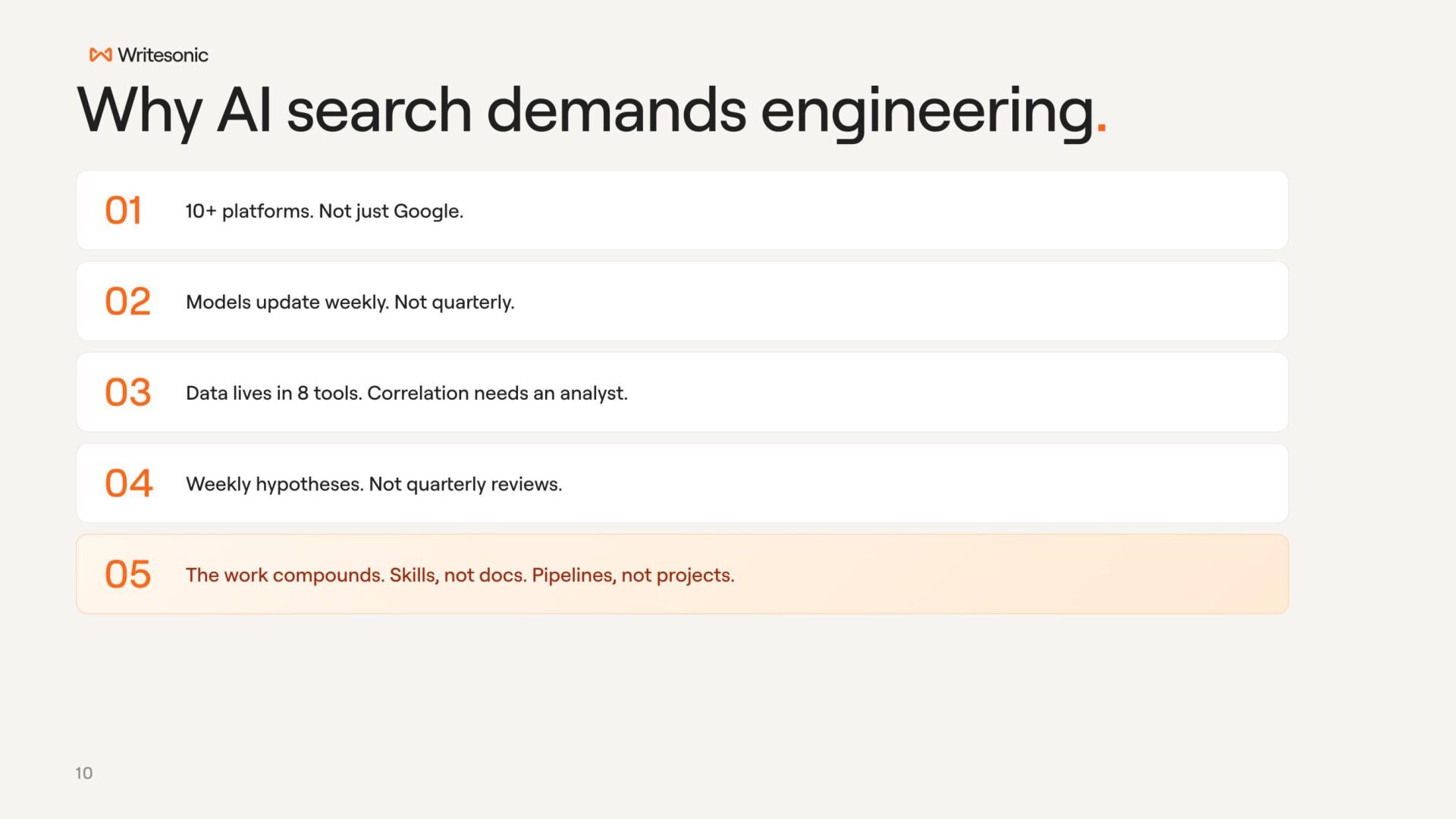This screenshot has width=1456, height=819.
Task: Click the orange number 01
Action: (x=123, y=211)
